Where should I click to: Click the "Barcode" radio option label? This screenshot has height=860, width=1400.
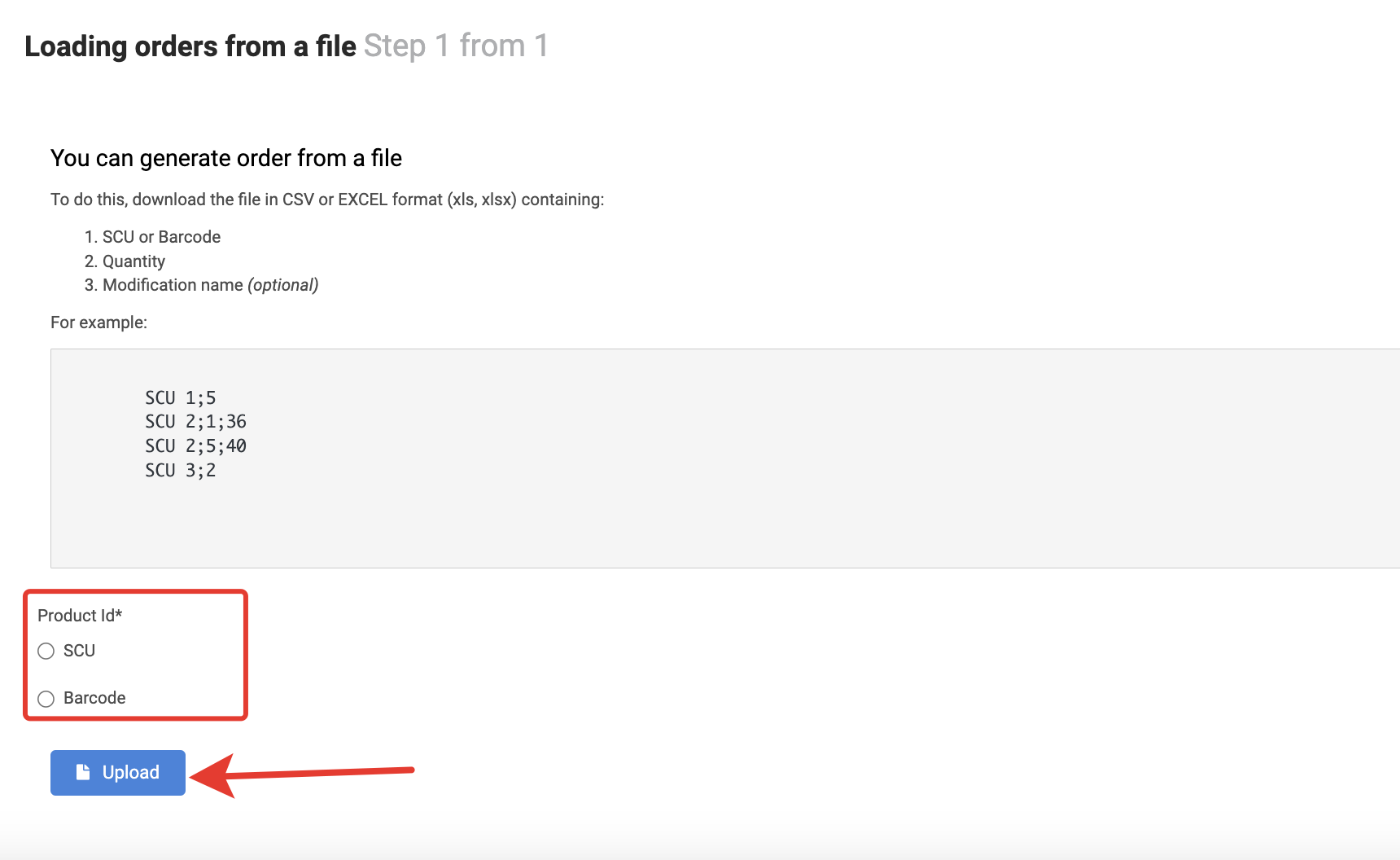tap(94, 698)
